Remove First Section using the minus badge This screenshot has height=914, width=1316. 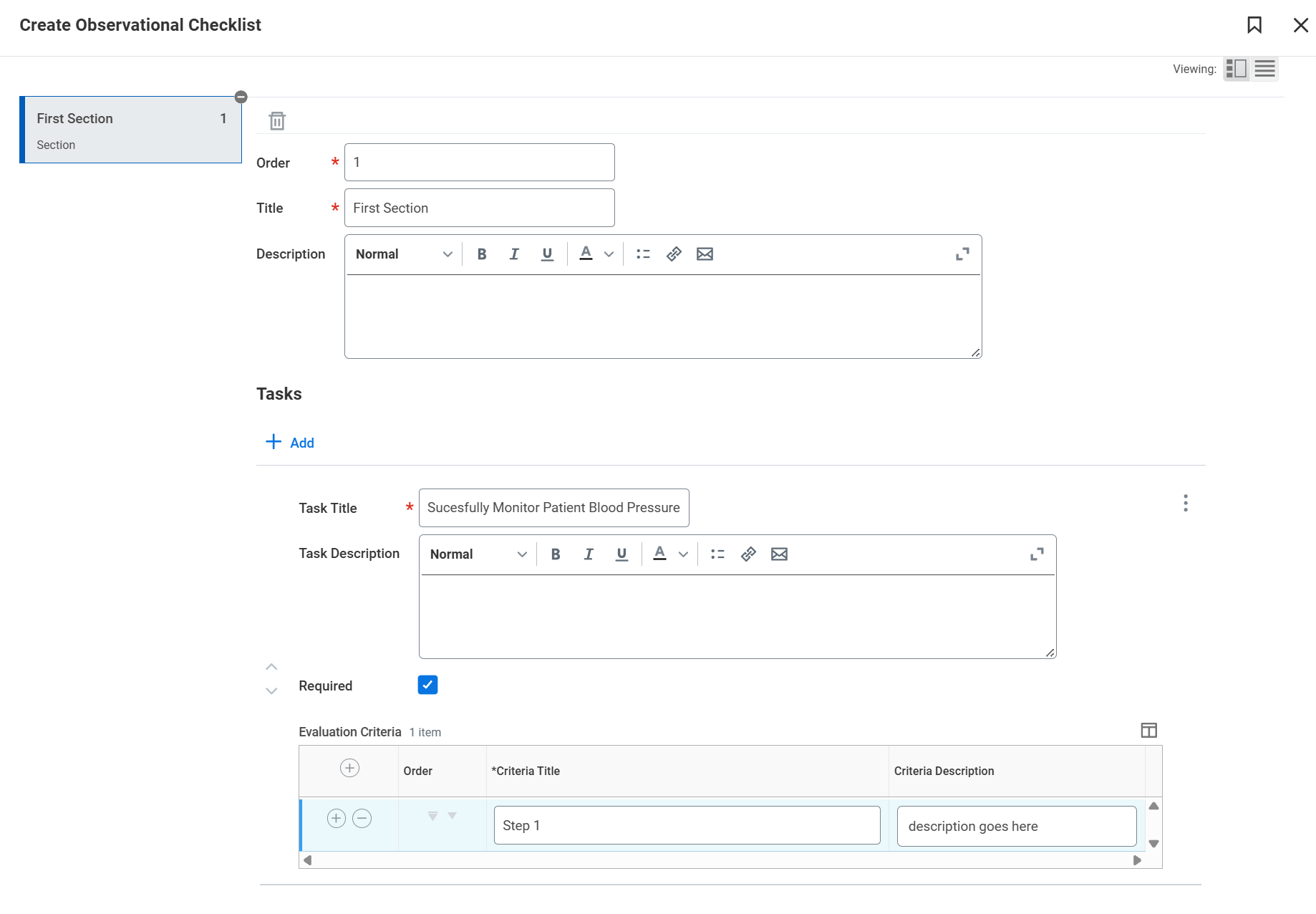[241, 97]
